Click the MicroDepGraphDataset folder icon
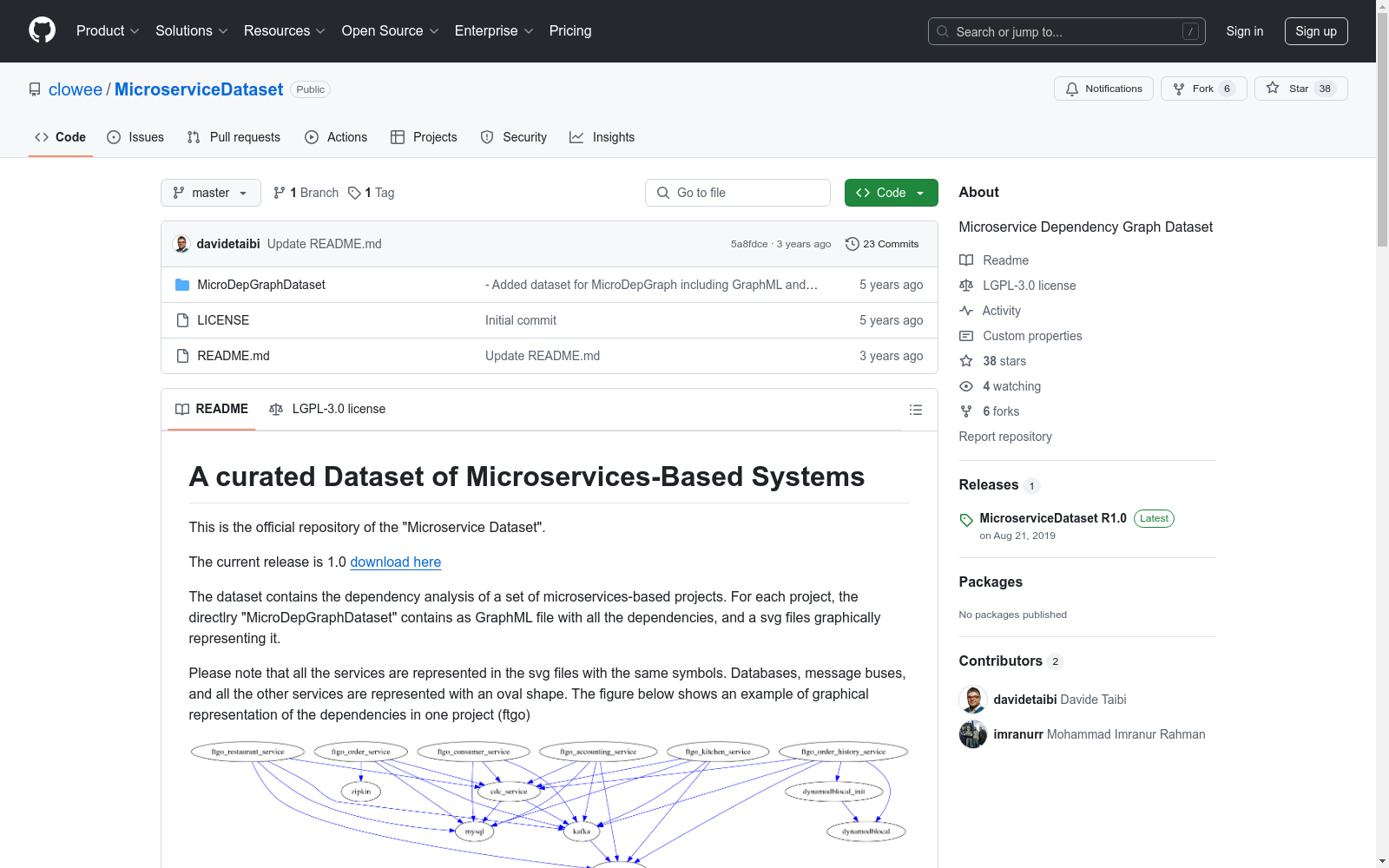Image resolution: width=1389 pixels, height=868 pixels. tap(182, 285)
